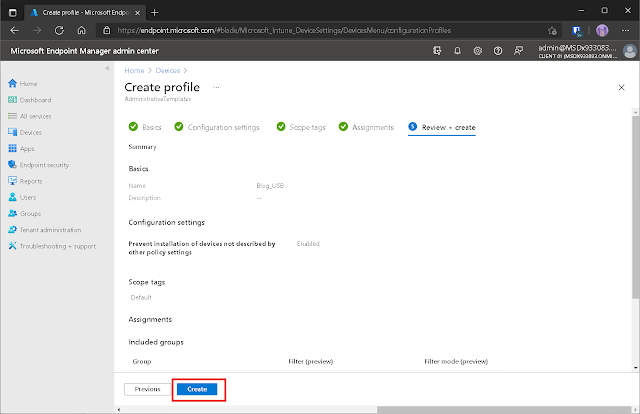The width and height of the screenshot is (640, 414).
Task: Open the shield extension icon in the toolbar
Action: pos(576,31)
